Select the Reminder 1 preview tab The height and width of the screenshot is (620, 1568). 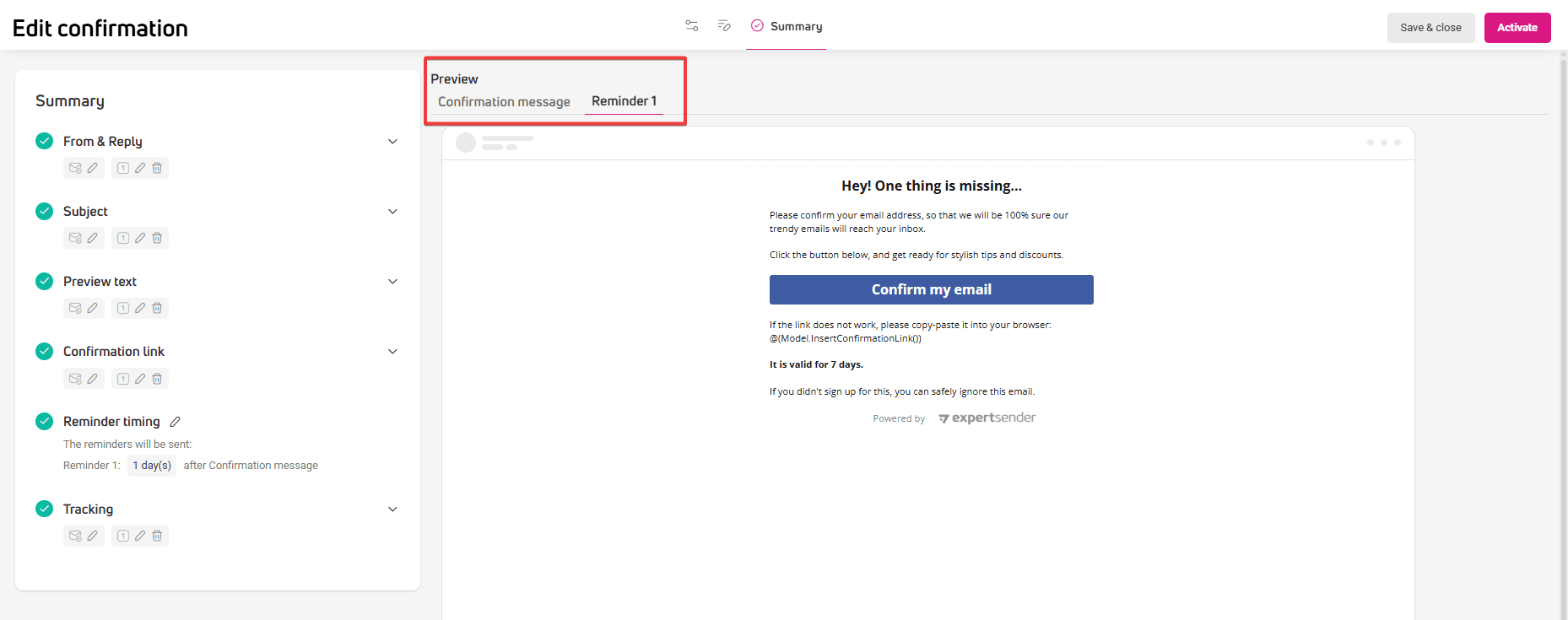pyautogui.click(x=624, y=101)
